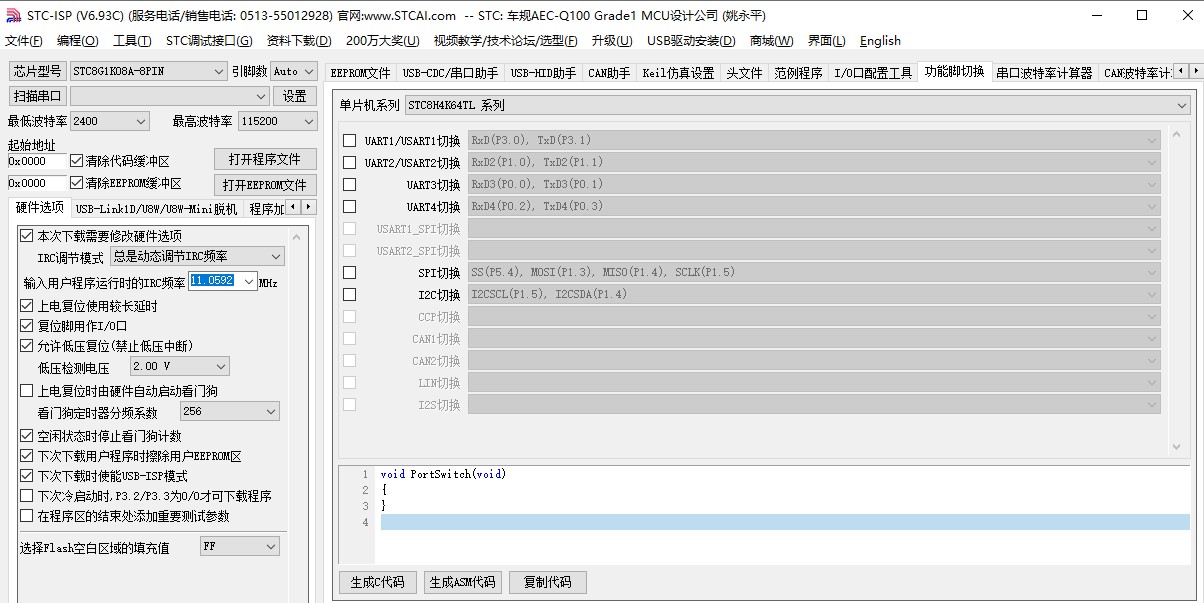Screen dimensions: 1204x603
Task: Click code line void PortSwitch(void)
Action: click(443, 474)
